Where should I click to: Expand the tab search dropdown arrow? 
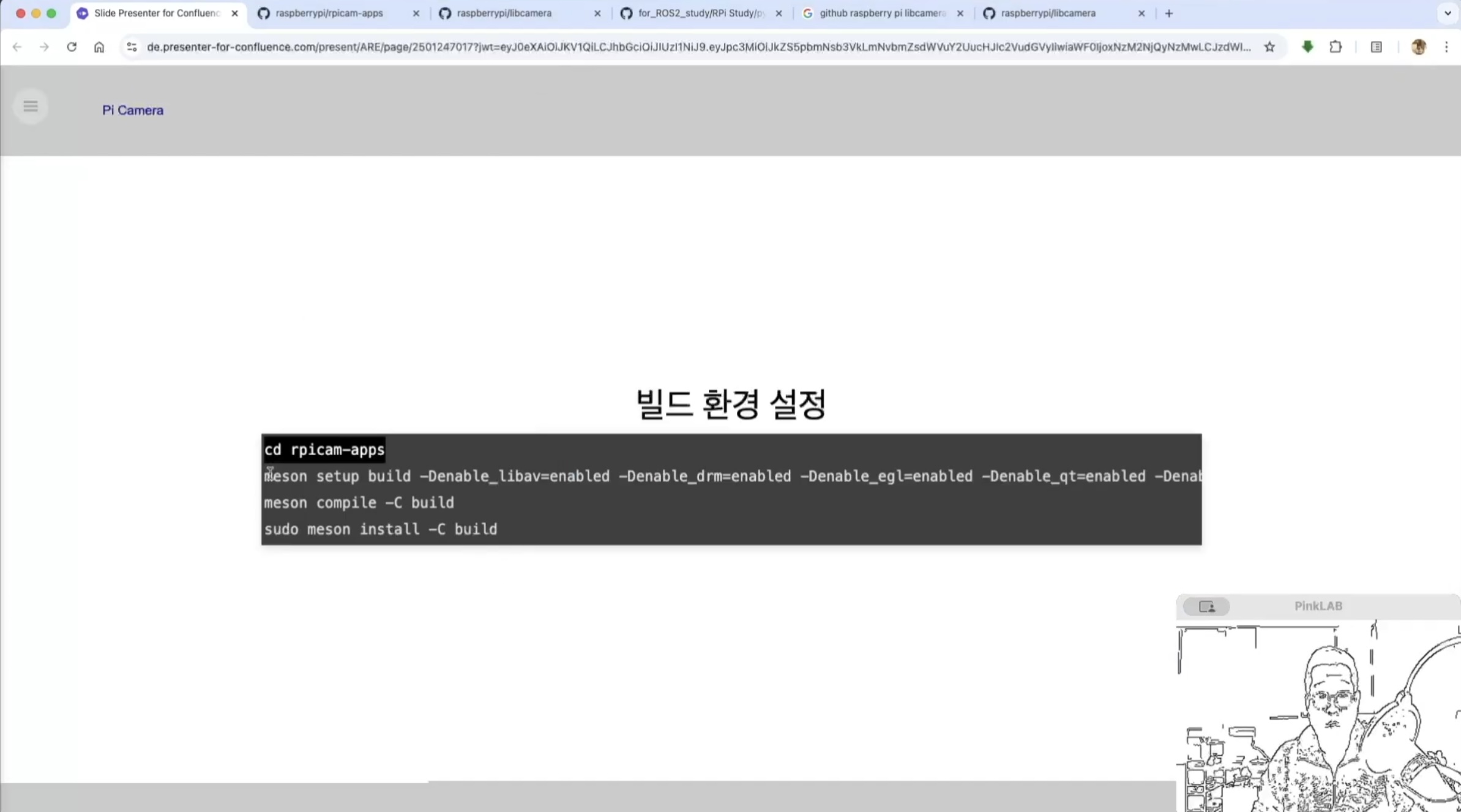click(x=1448, y=13)
